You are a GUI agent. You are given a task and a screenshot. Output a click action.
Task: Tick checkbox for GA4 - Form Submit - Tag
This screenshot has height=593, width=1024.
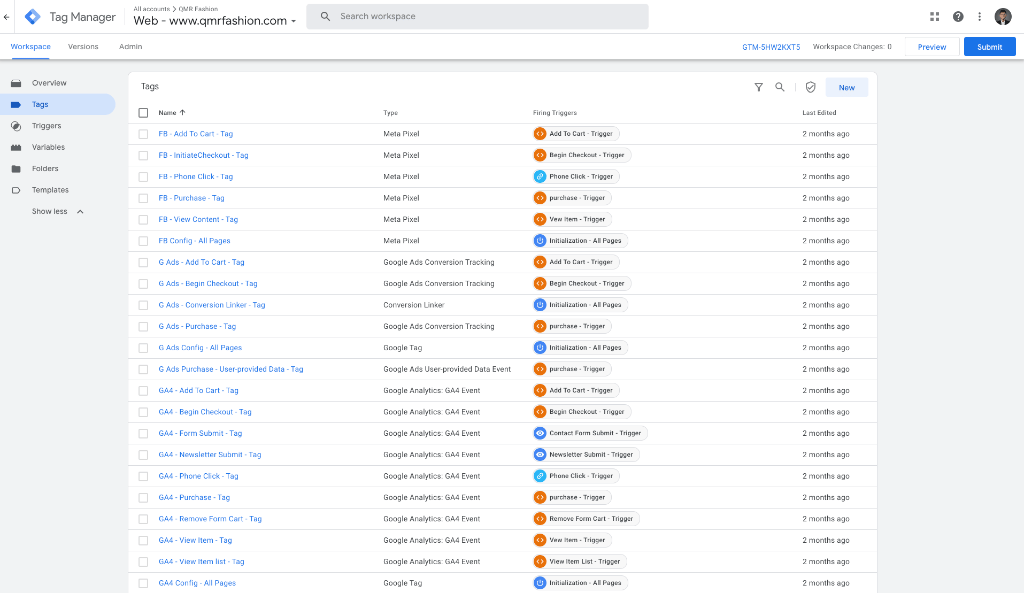point(143,434)
